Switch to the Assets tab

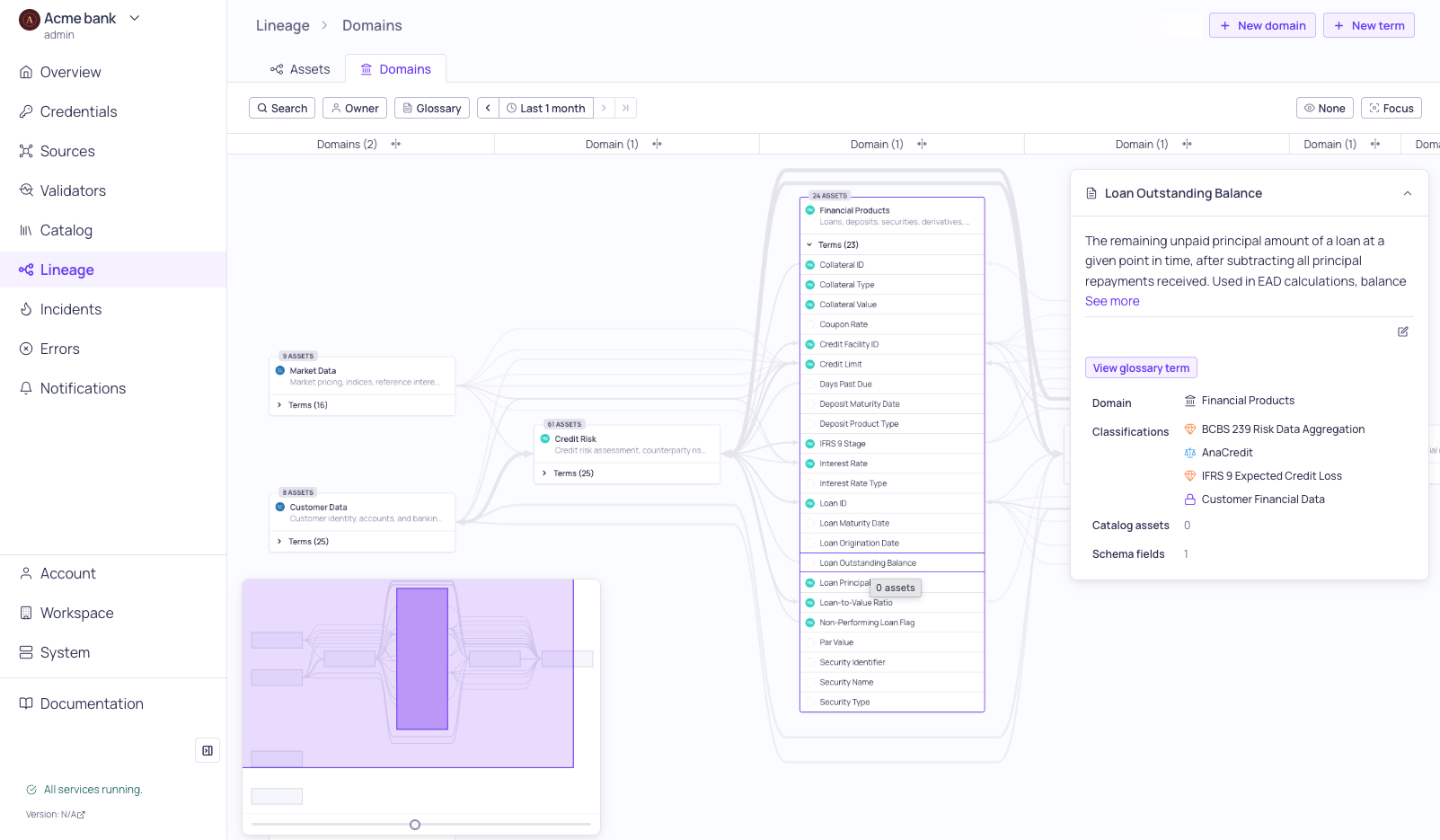pyautogui.click(x=300, y=69)
